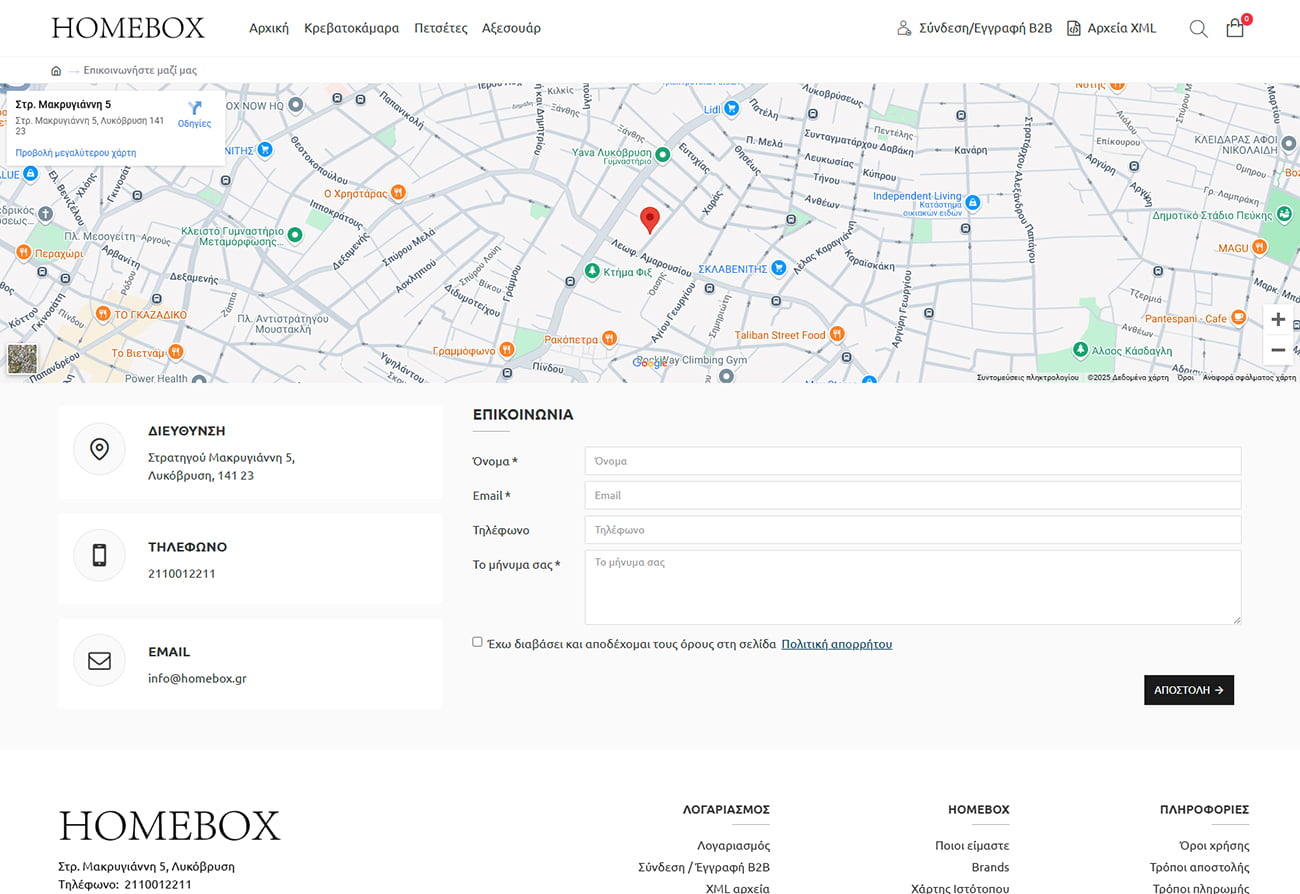Viewport: 1300px width, 894px height.
Task: Open the Πολιτική απορρήτου link
Action: tap(836, 644)
